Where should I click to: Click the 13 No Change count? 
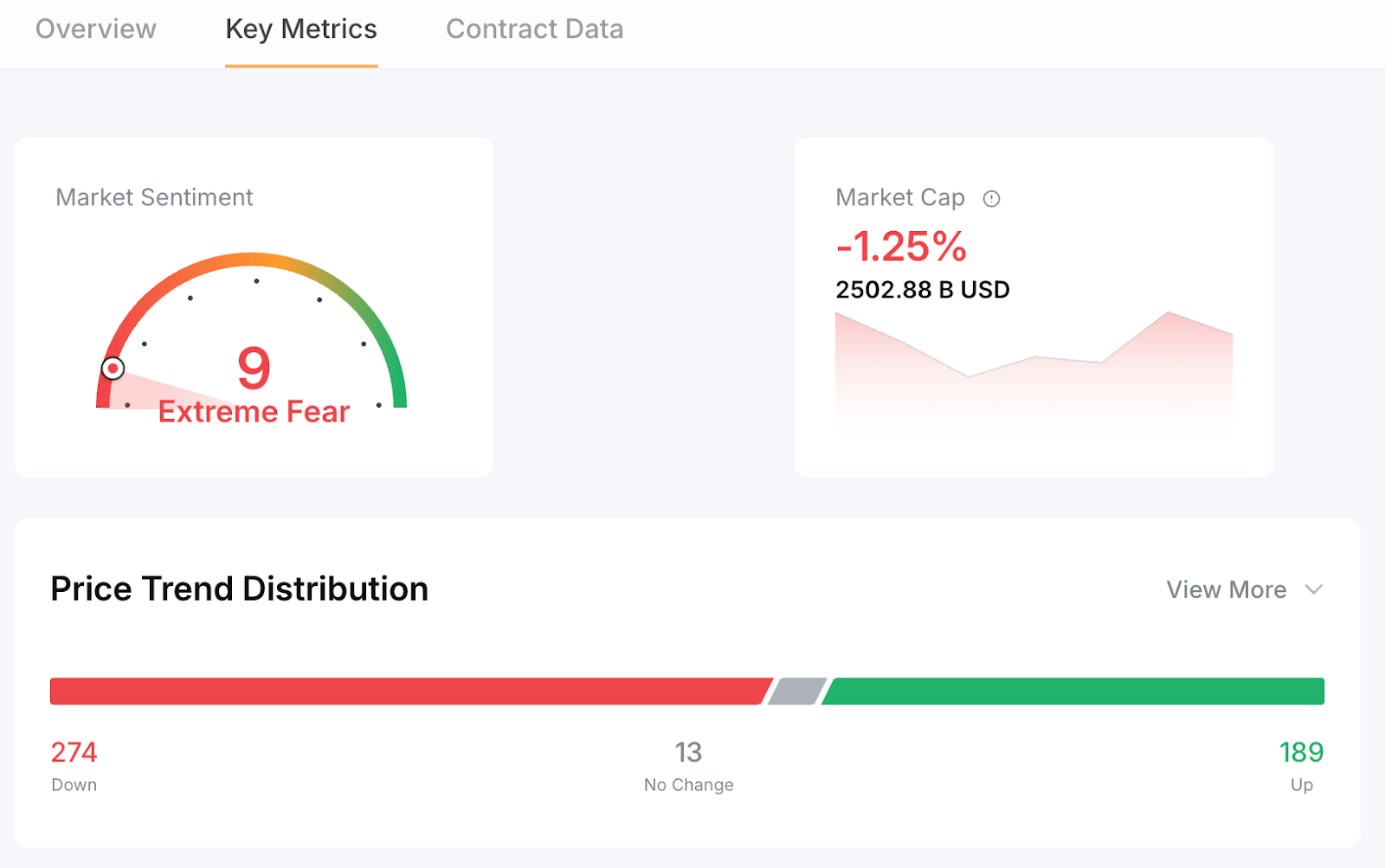coord(688,752)
